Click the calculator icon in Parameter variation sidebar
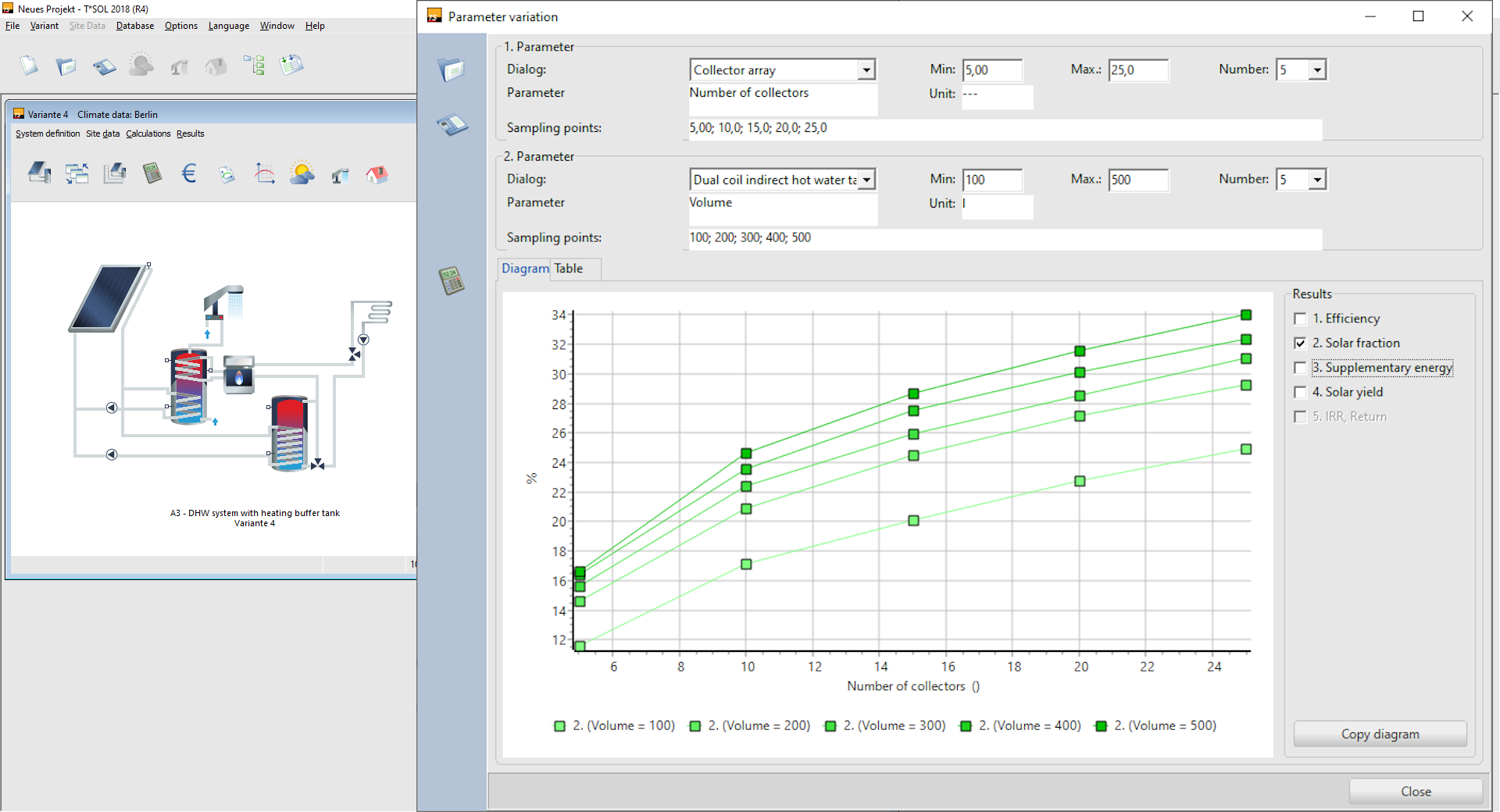The height and width of the screenshot is (812, 1500). 452,281
